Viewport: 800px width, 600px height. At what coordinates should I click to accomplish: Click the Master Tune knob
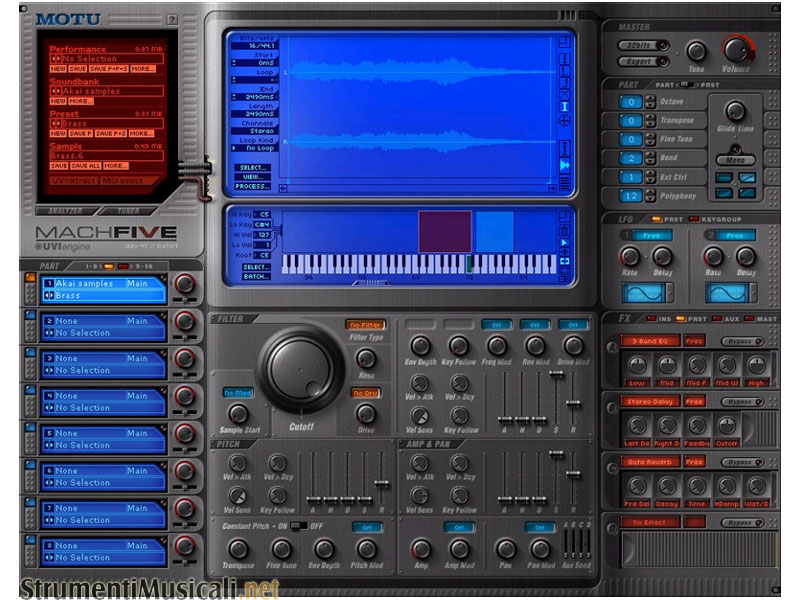[696, 51]
